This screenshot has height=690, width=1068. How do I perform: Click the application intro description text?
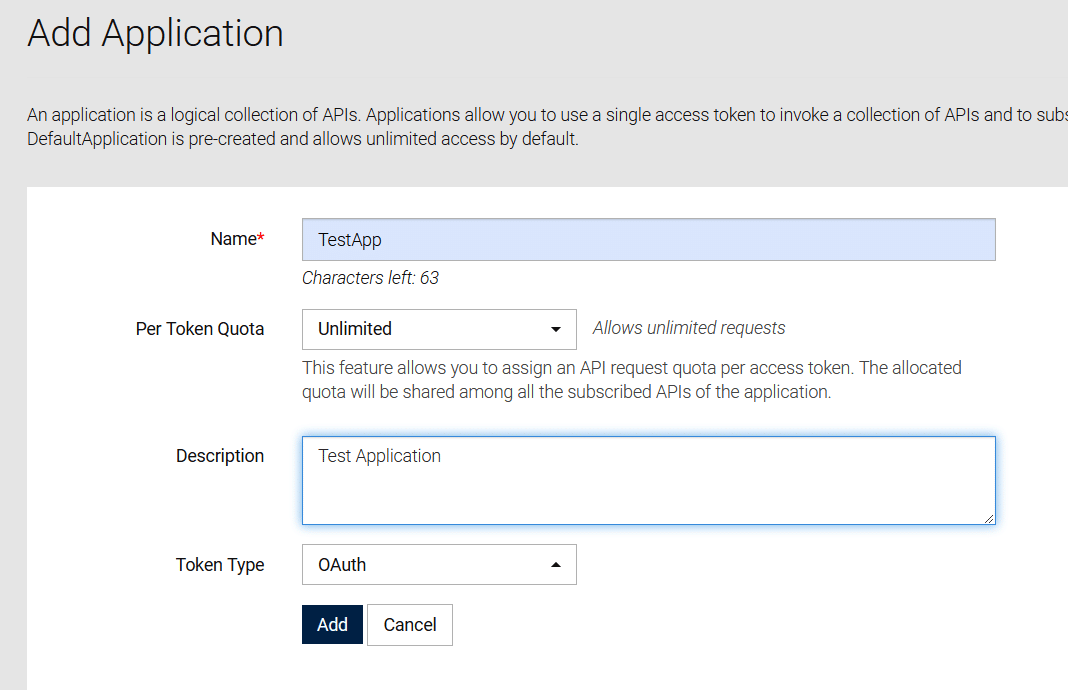(540, 115)
